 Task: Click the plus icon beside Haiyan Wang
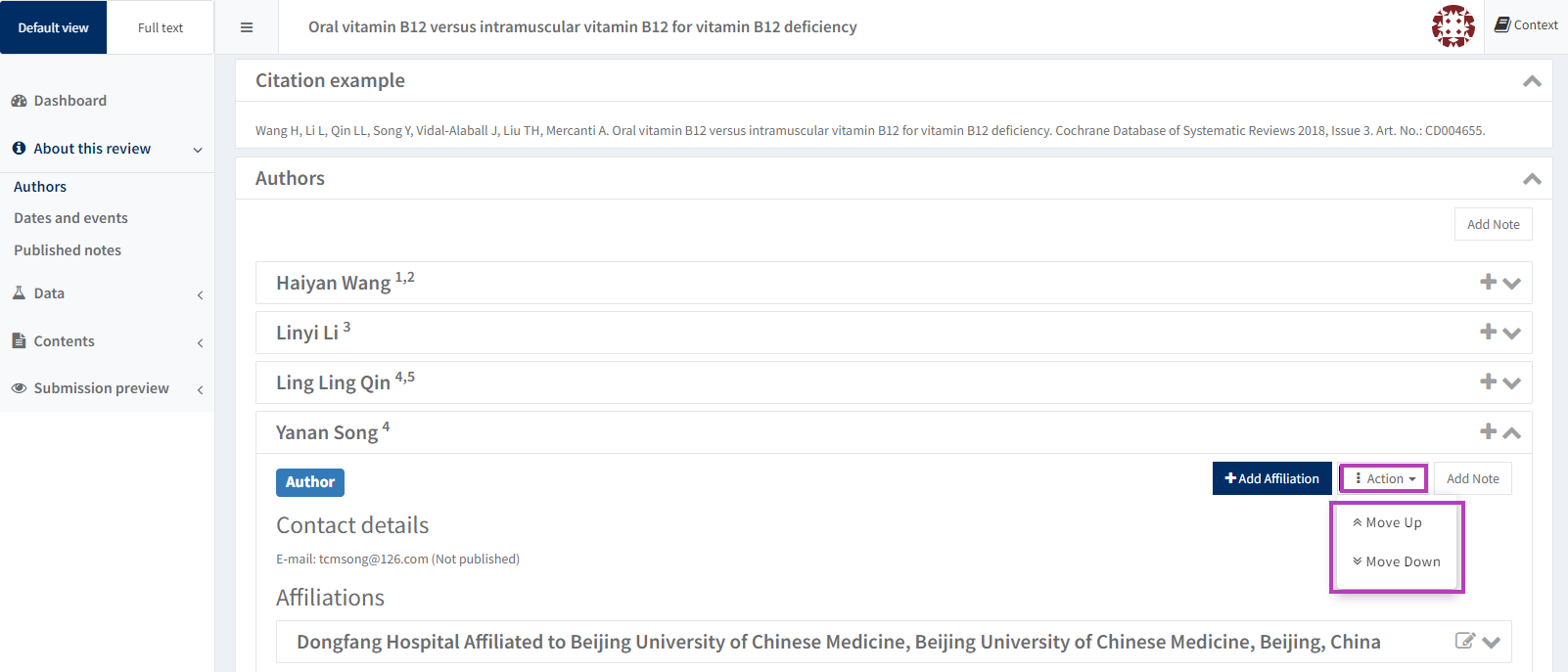(x=1488, y=282)
